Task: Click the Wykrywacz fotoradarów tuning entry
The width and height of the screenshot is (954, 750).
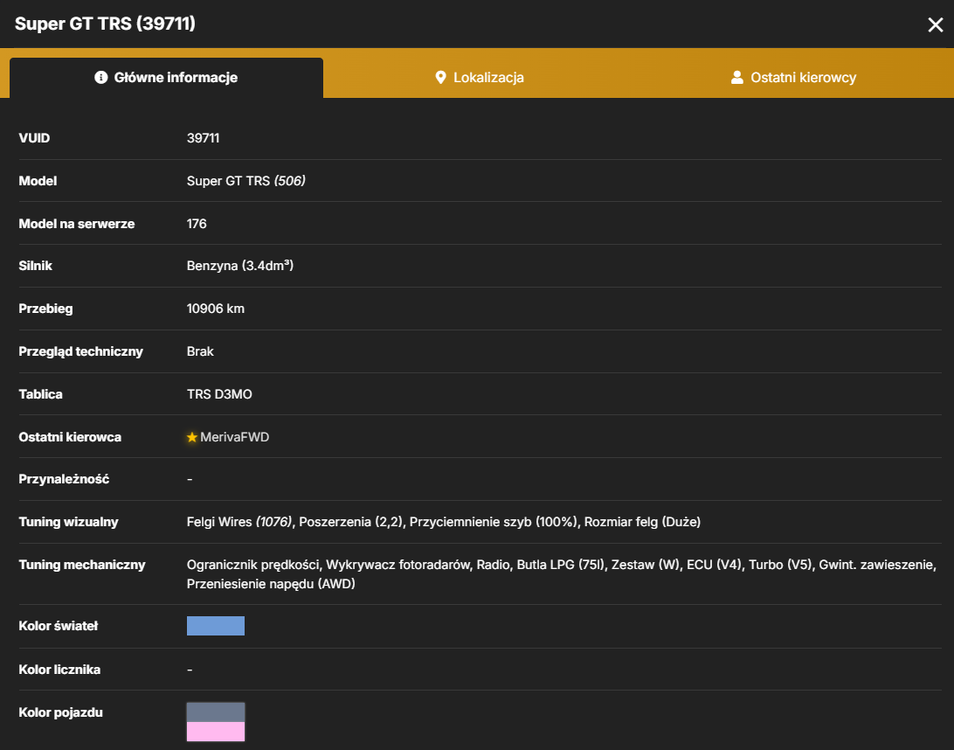Action: point(398,565)
